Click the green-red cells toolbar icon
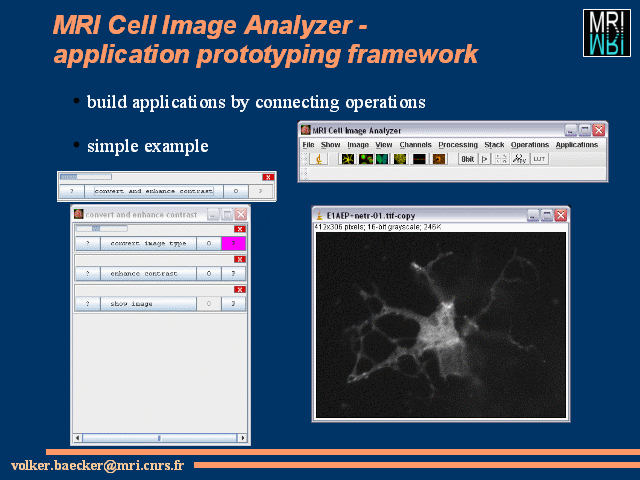The height and width of the screenshot is (480, 640). tap(365, 159)
